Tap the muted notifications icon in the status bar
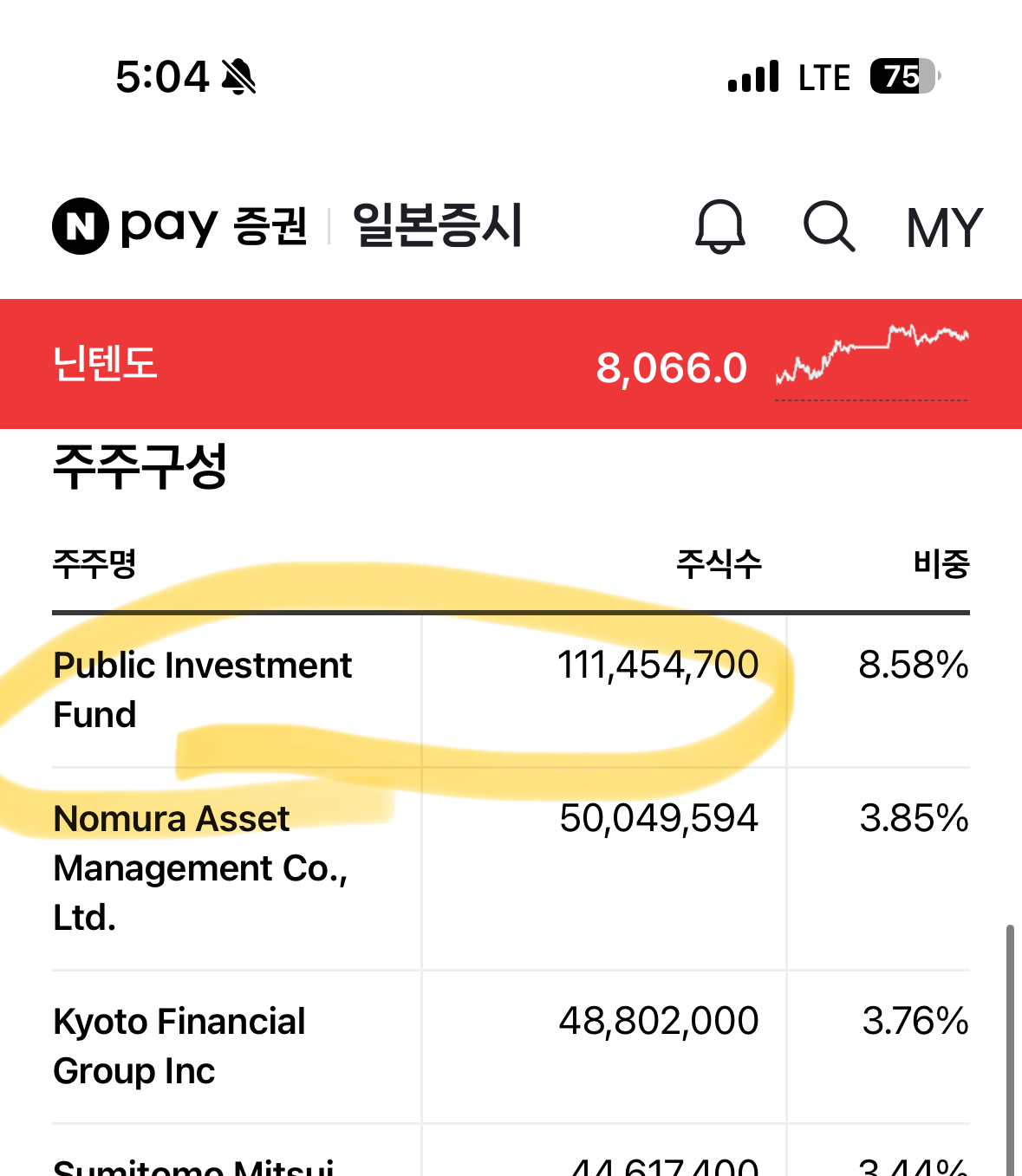Image resolution: width=1022 pixels, height=1176 pixels. (237, 78)
